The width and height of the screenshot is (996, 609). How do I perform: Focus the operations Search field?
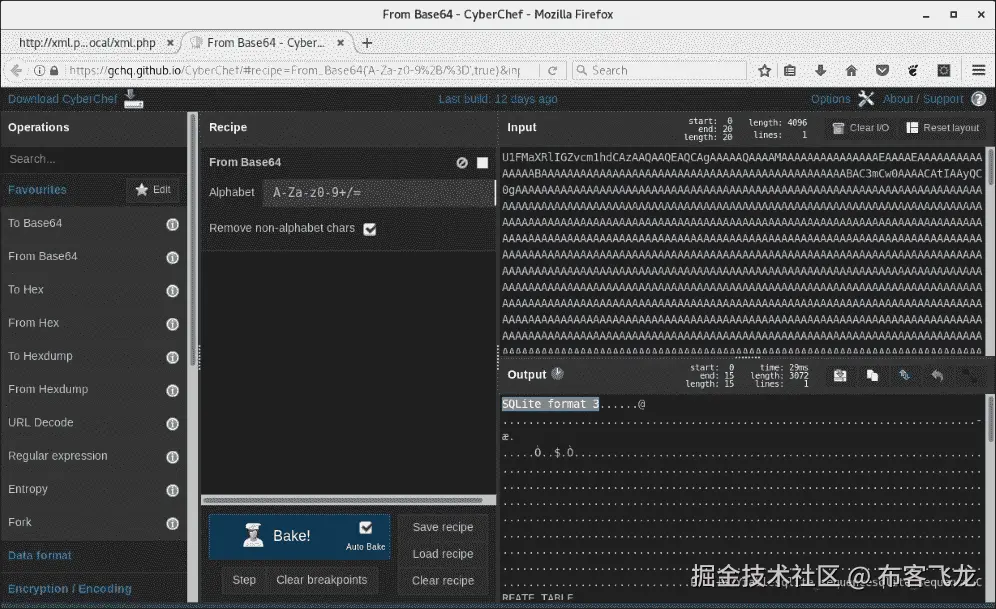point(94,159)
